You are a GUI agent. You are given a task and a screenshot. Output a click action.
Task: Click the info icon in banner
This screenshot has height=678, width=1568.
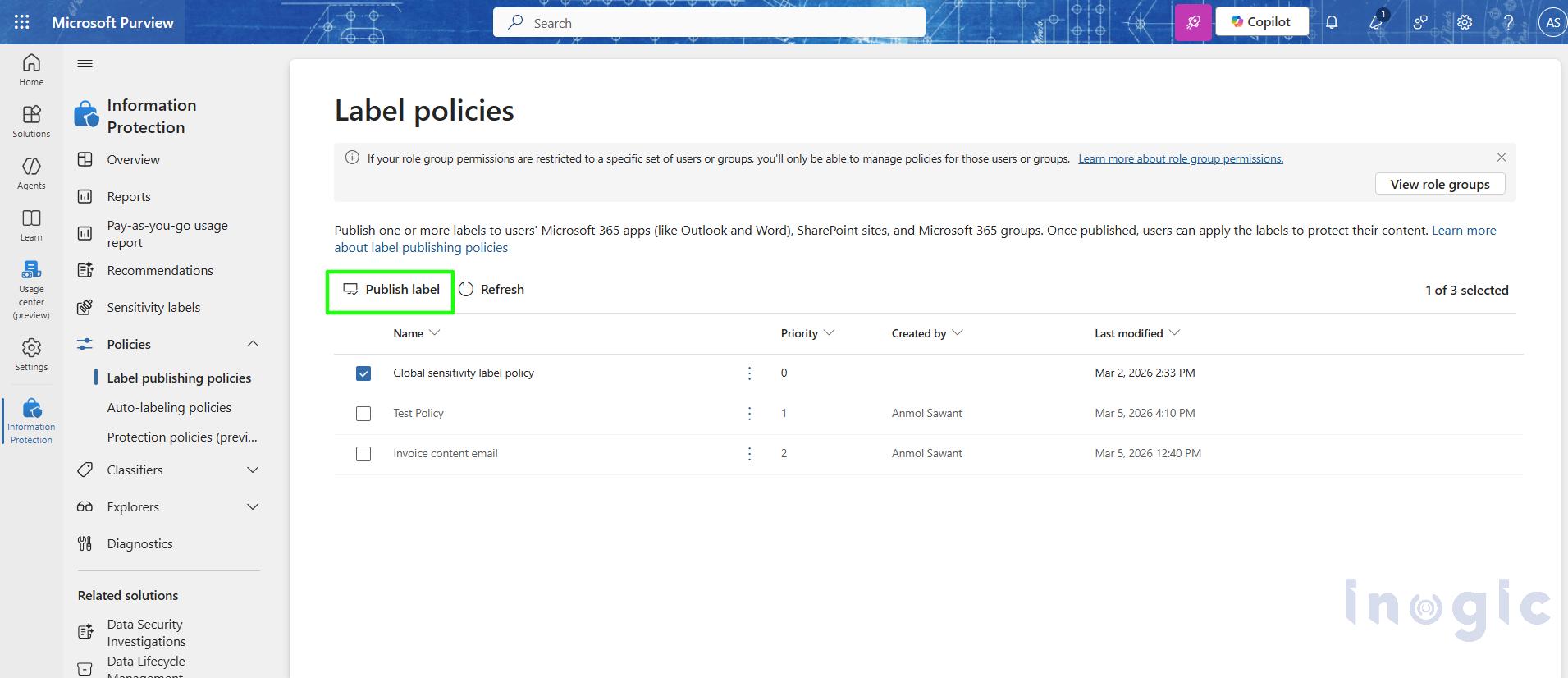click(352, 158)
